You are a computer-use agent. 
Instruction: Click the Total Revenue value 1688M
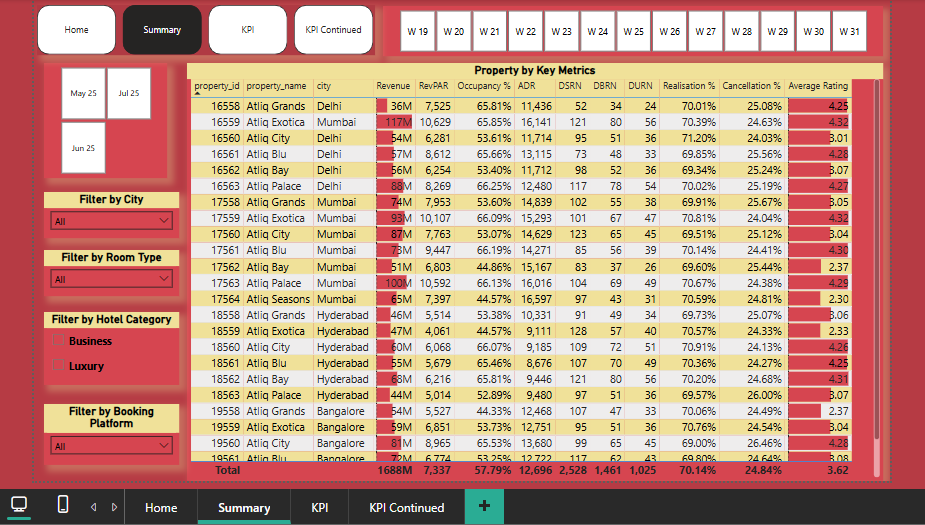point(395,470)
